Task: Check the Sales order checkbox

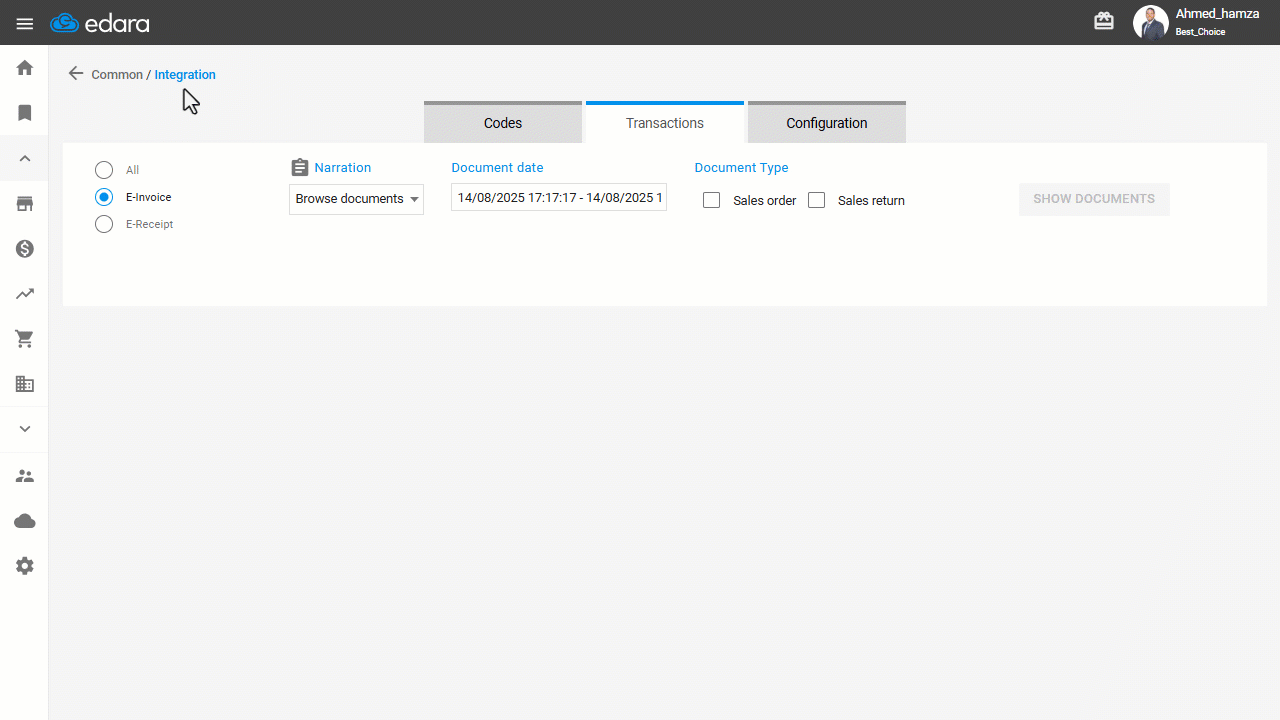Action: [x=712, y=200]
